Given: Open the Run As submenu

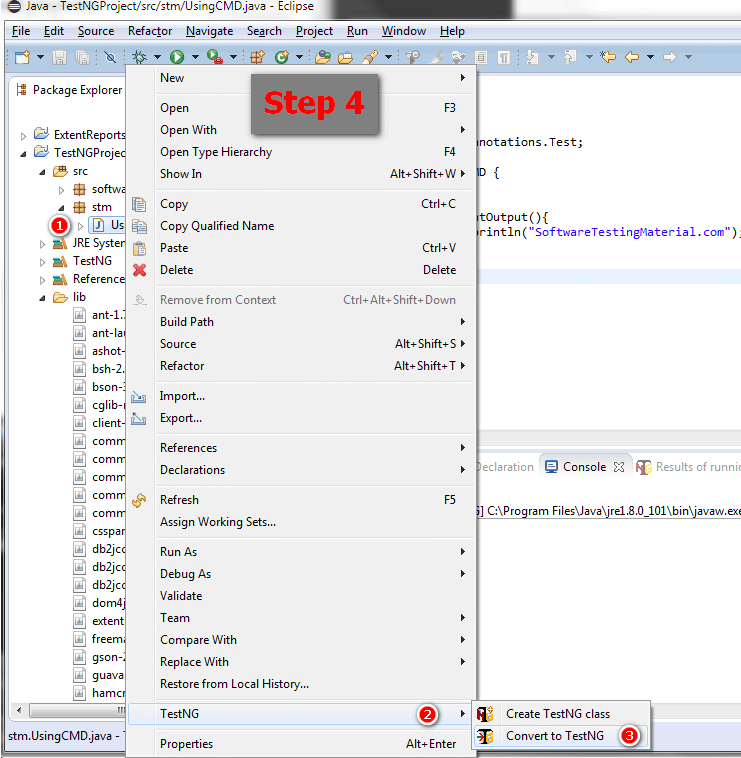Looking at the screenshot, I should pos(301,552).
